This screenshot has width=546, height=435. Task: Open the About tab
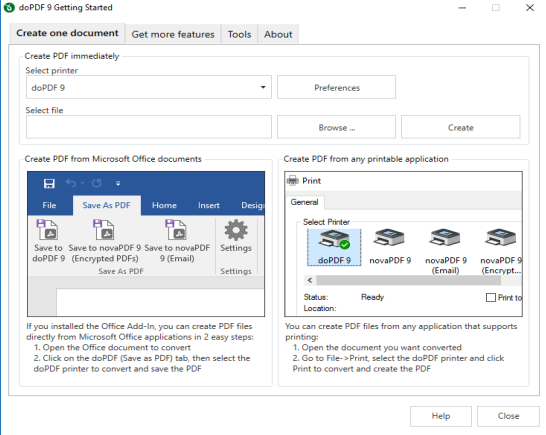point(278,34)
